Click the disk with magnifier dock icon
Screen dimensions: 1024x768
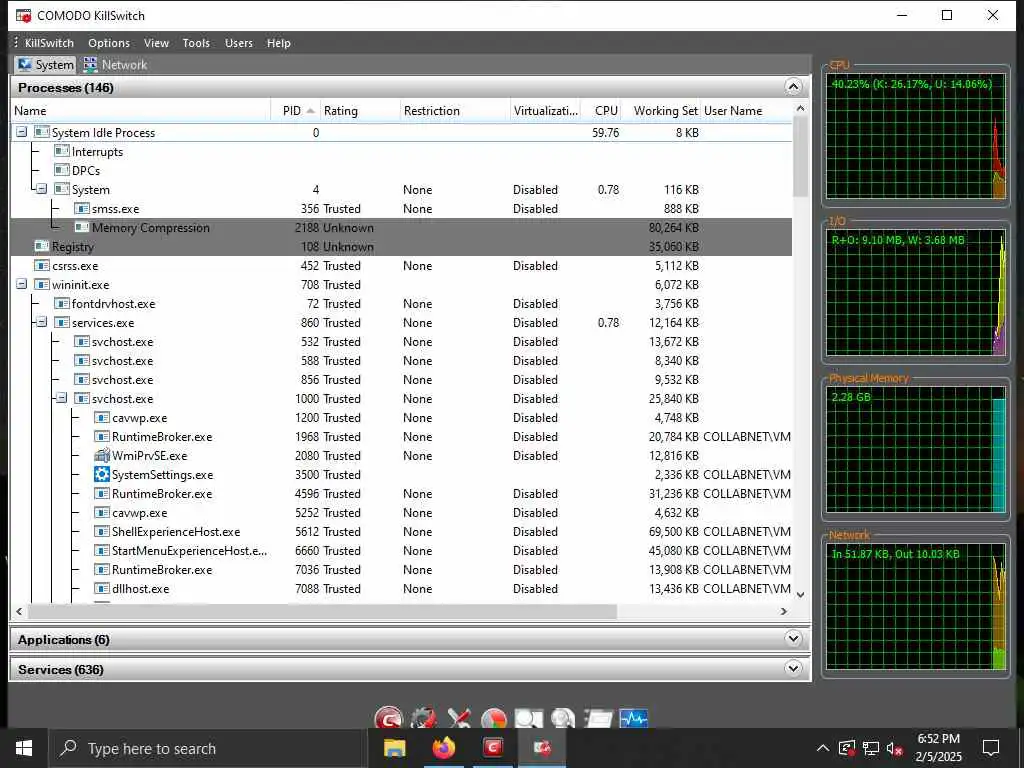tap(563, 719)
